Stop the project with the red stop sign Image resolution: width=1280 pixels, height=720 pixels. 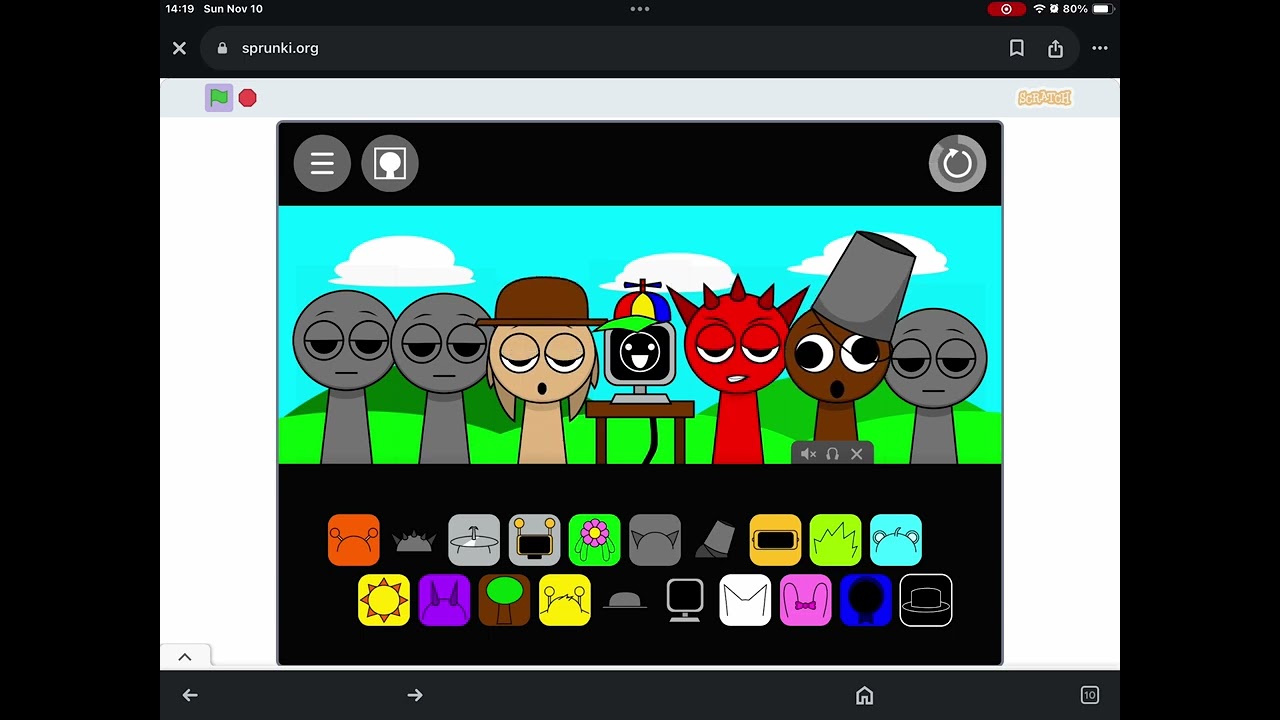248,97
